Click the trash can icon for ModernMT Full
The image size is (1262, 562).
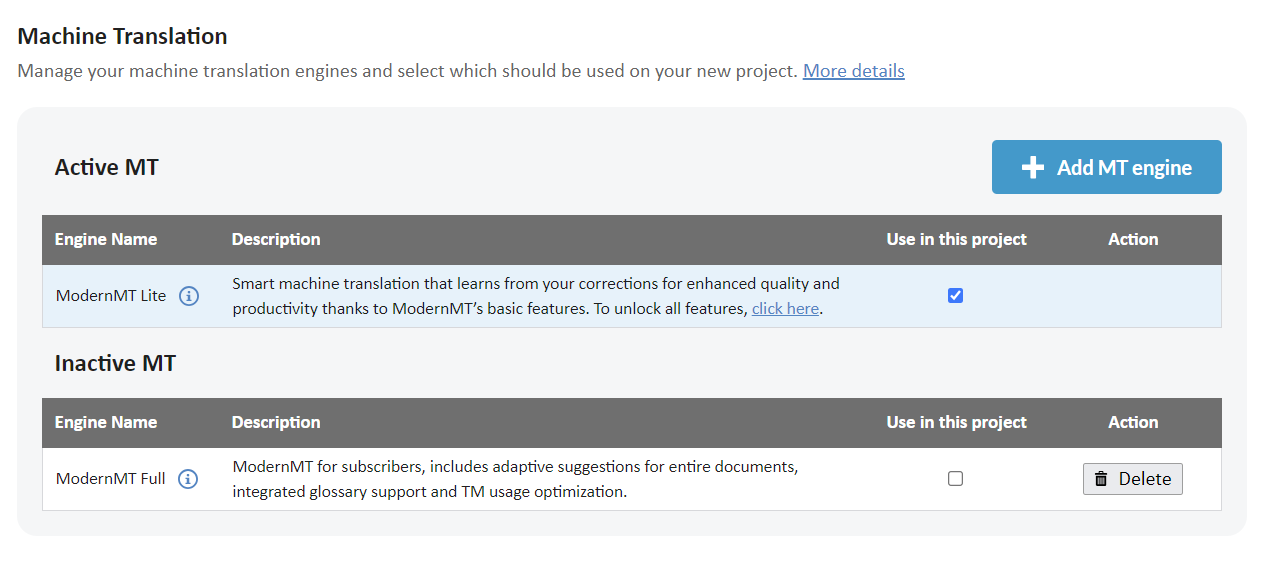point(1101,479)
